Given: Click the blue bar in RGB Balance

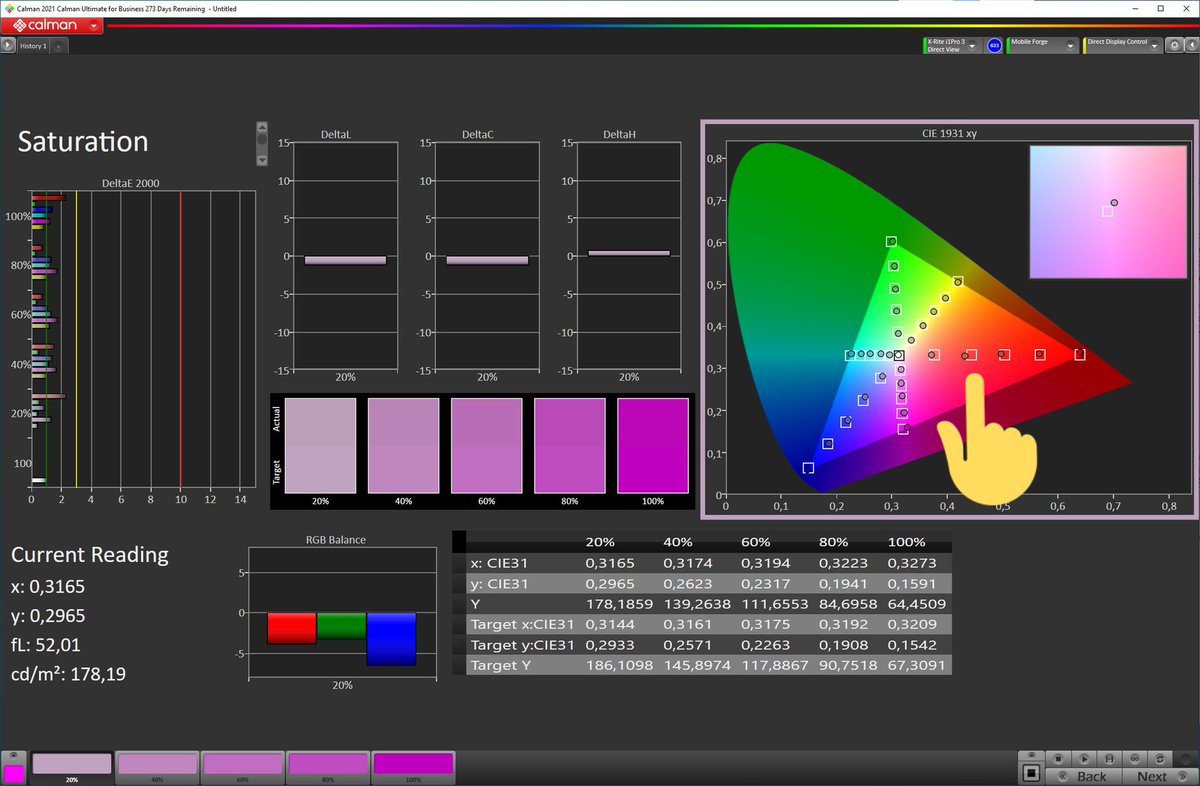Looking at the screenshot, I should pos(391,639).
